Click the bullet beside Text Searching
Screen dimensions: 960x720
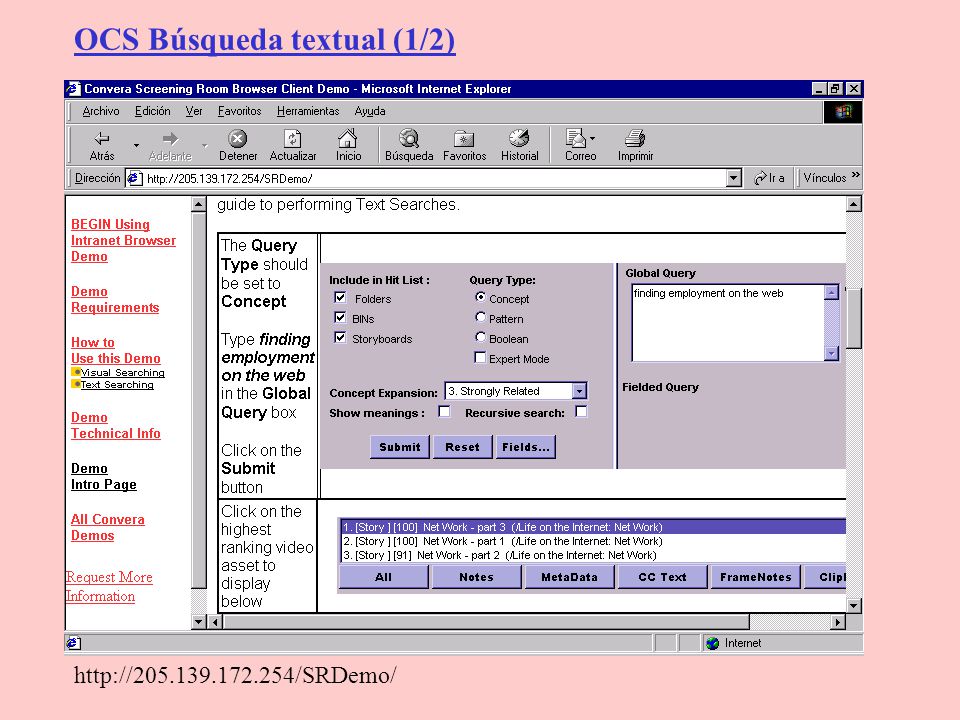[76, 384]
